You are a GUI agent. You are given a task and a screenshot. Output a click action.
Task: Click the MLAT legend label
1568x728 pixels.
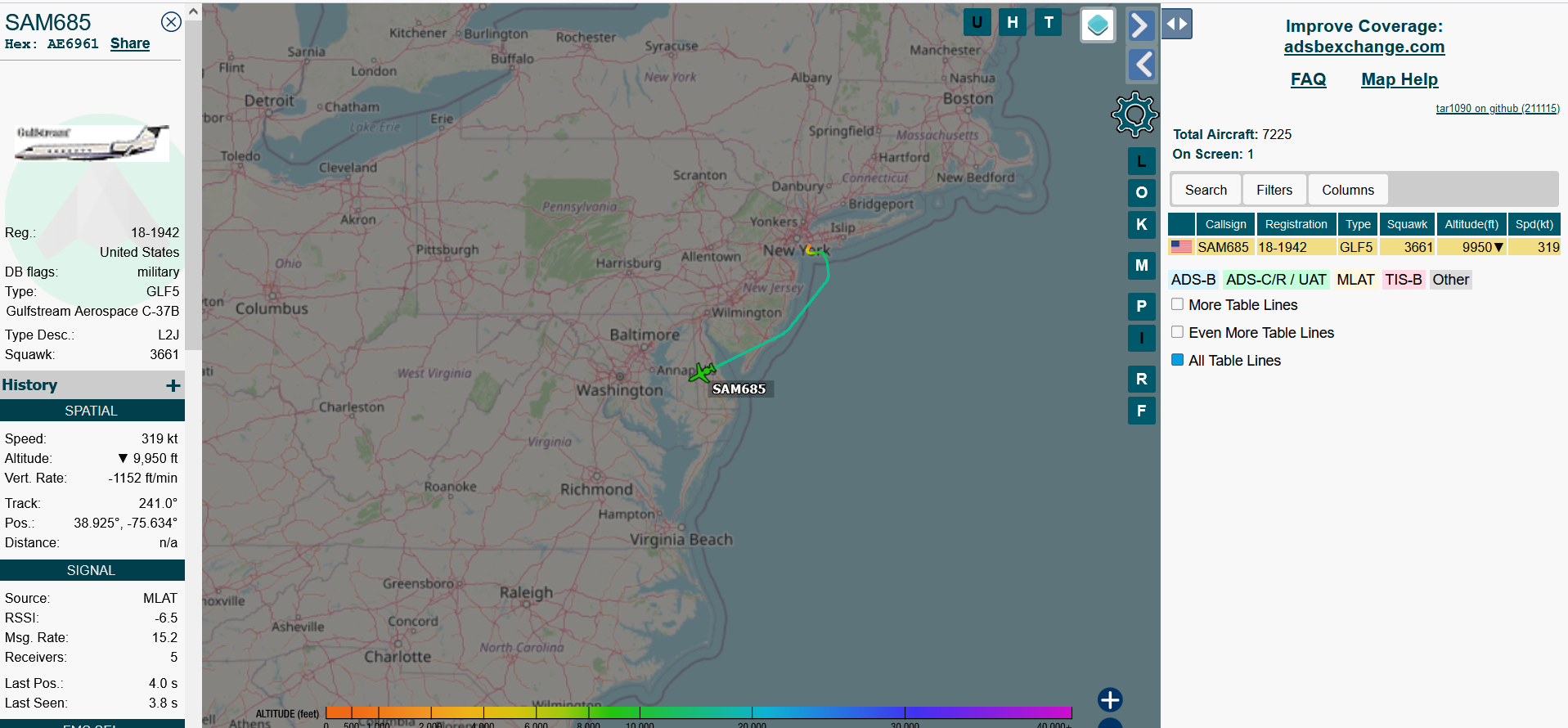1355,280
